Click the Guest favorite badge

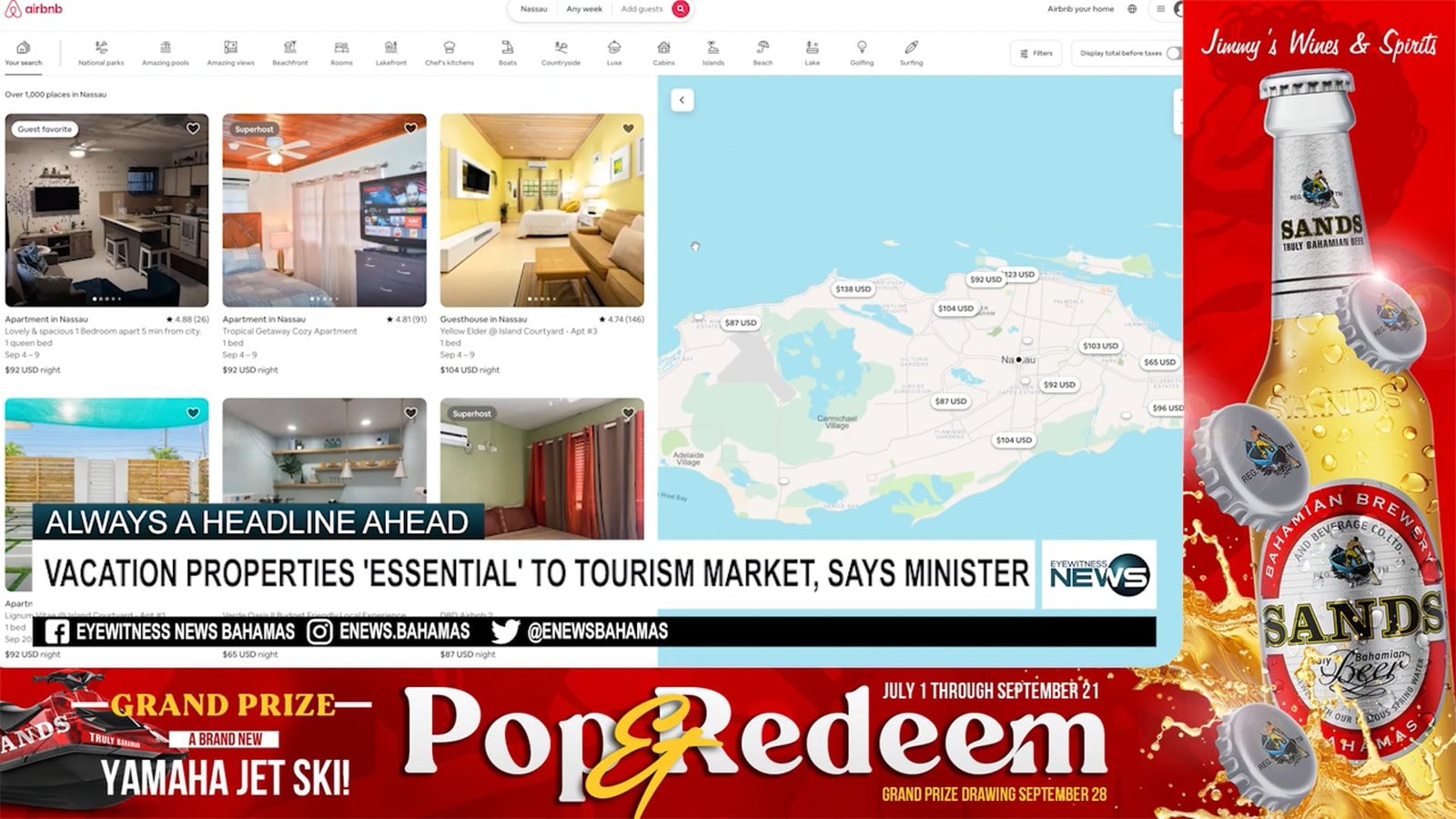tap(45, 129)
